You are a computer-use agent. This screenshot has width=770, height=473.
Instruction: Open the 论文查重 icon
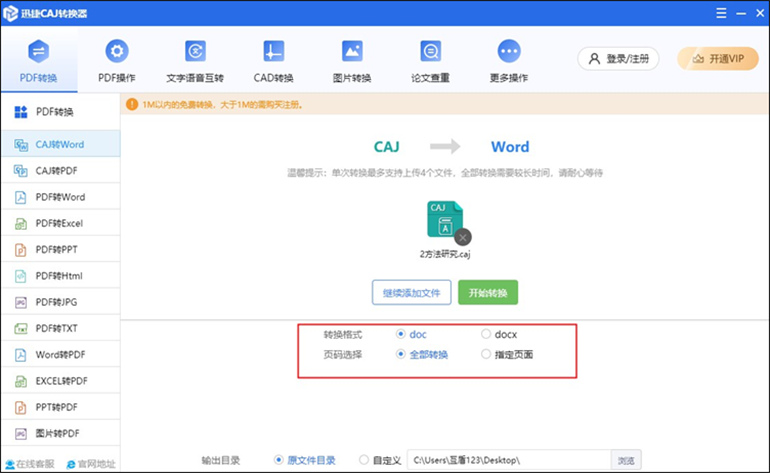click(431, 51)
